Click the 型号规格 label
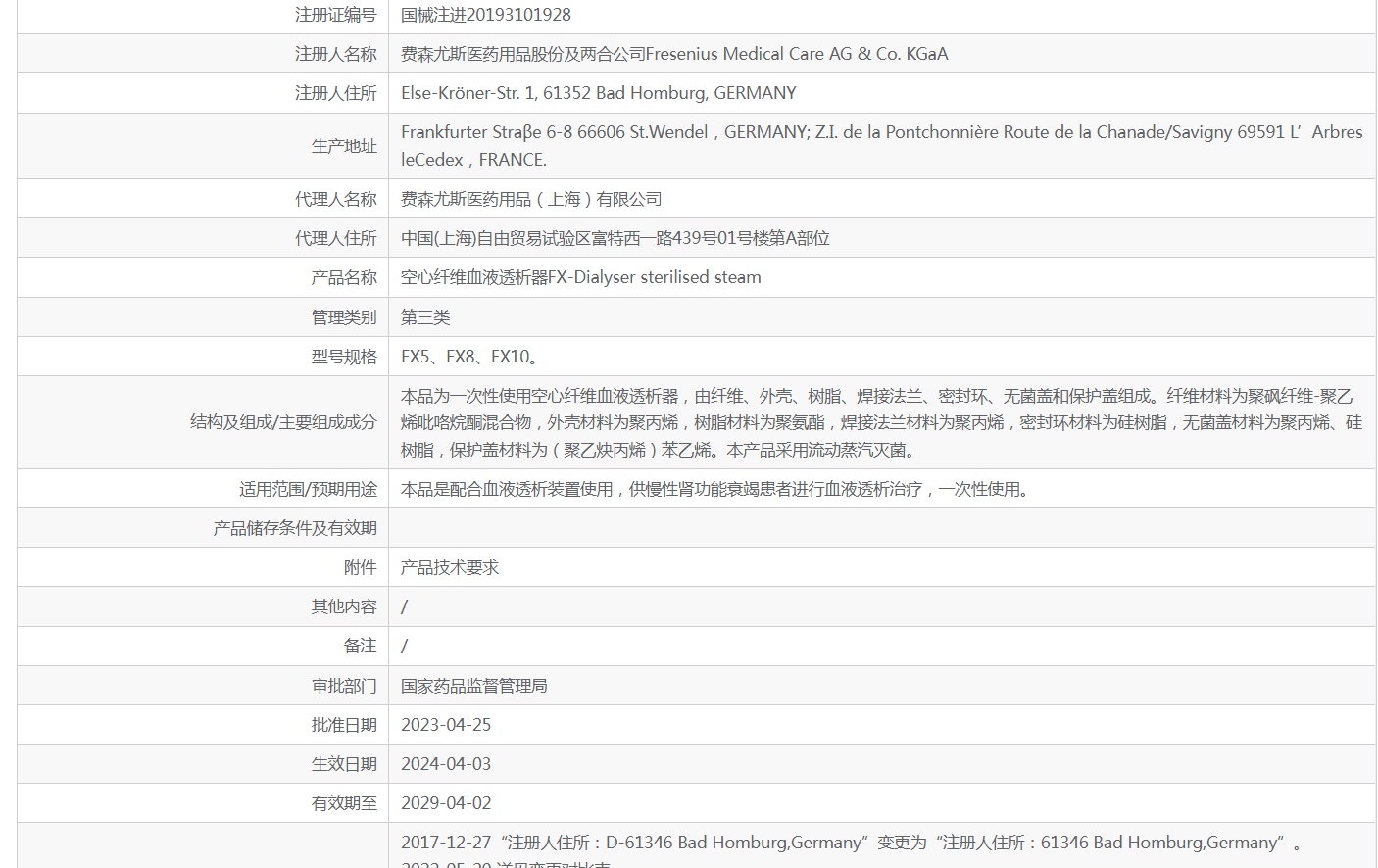Screen dimensions: 1378x868 click(x=344, y=357)
